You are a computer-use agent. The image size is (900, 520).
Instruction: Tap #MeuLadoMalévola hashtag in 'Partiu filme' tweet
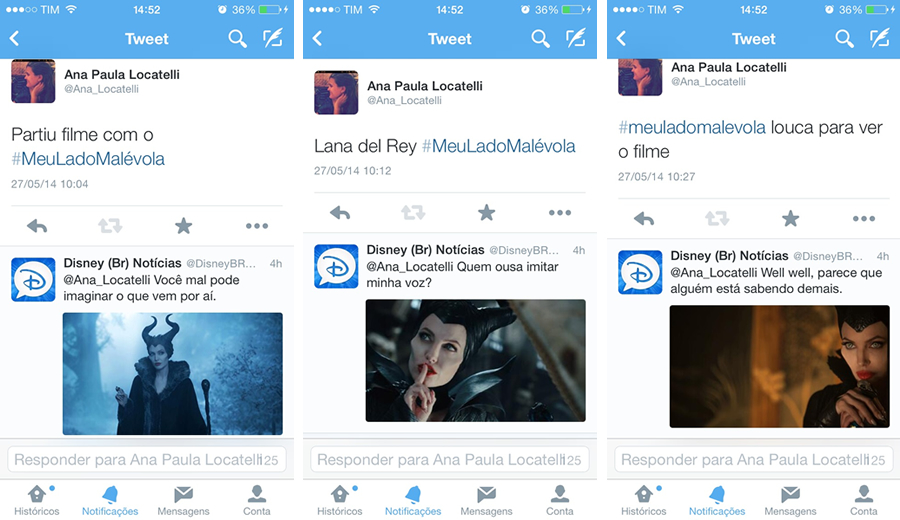[88, 159]
